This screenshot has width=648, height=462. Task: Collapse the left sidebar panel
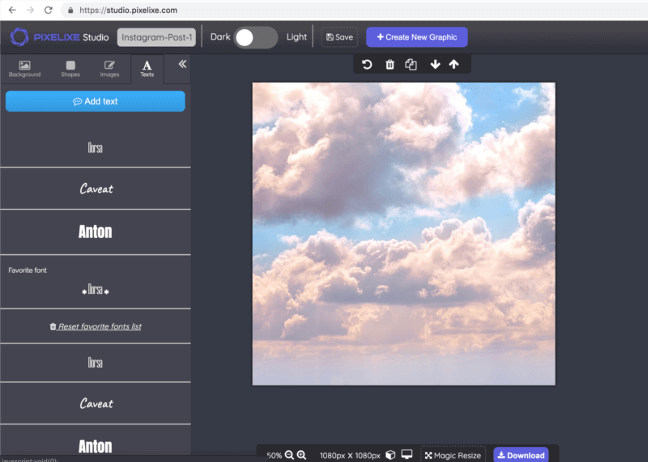pyautogui.click(x=182, y=64)
